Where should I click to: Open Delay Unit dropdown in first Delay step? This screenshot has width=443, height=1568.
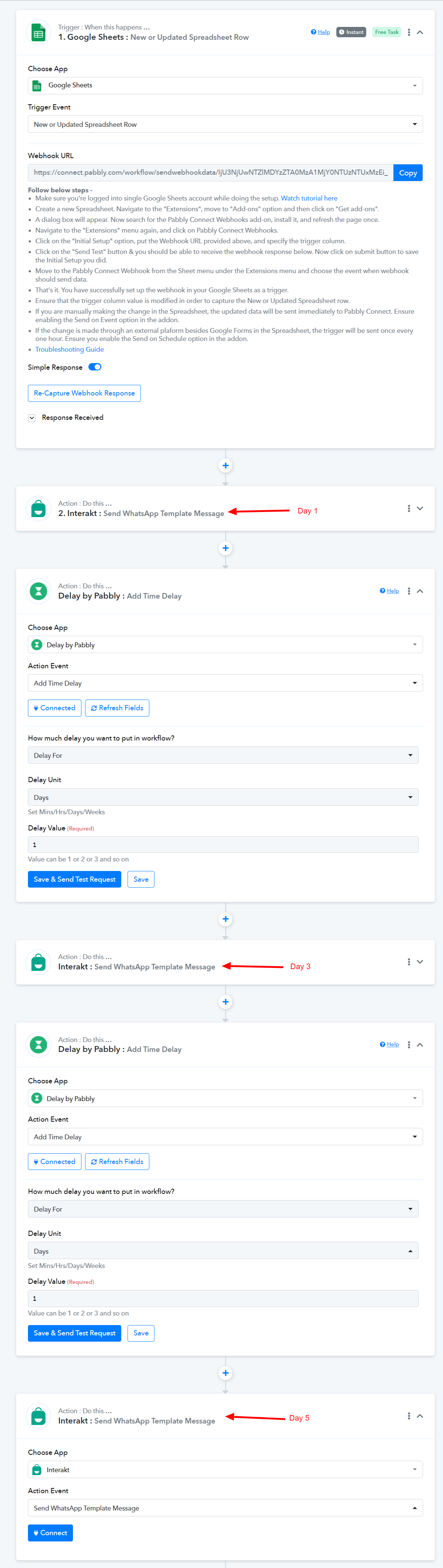[x=223, y=797]
